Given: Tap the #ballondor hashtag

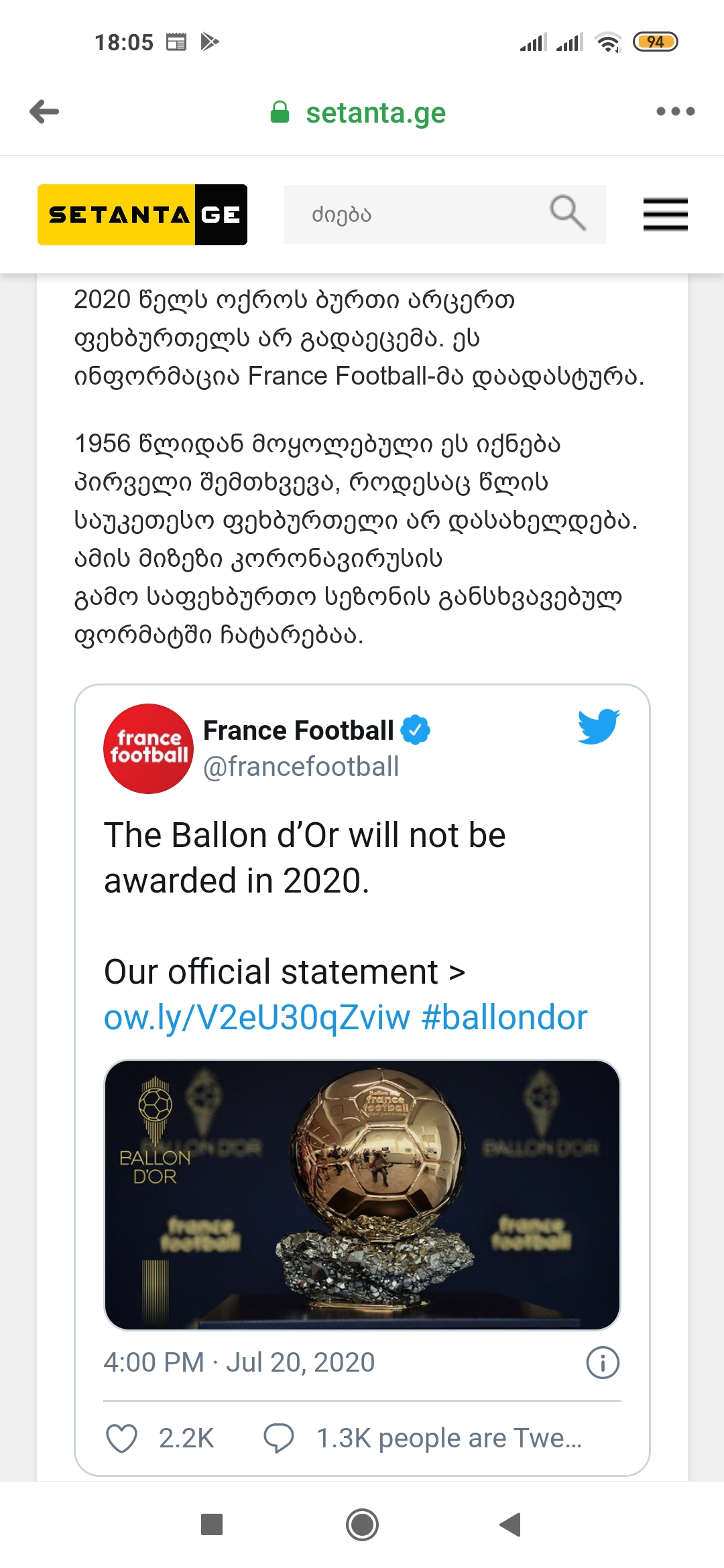Looking at the screenshot, I should [504, 1017].
